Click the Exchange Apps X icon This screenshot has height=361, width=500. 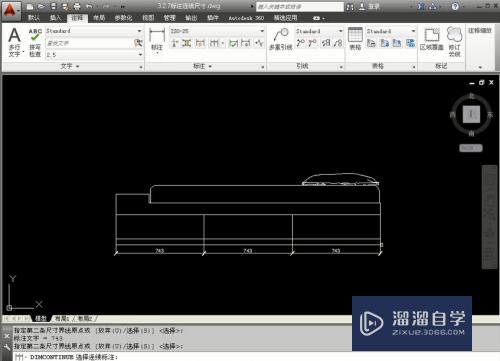(x=421, y=6)
